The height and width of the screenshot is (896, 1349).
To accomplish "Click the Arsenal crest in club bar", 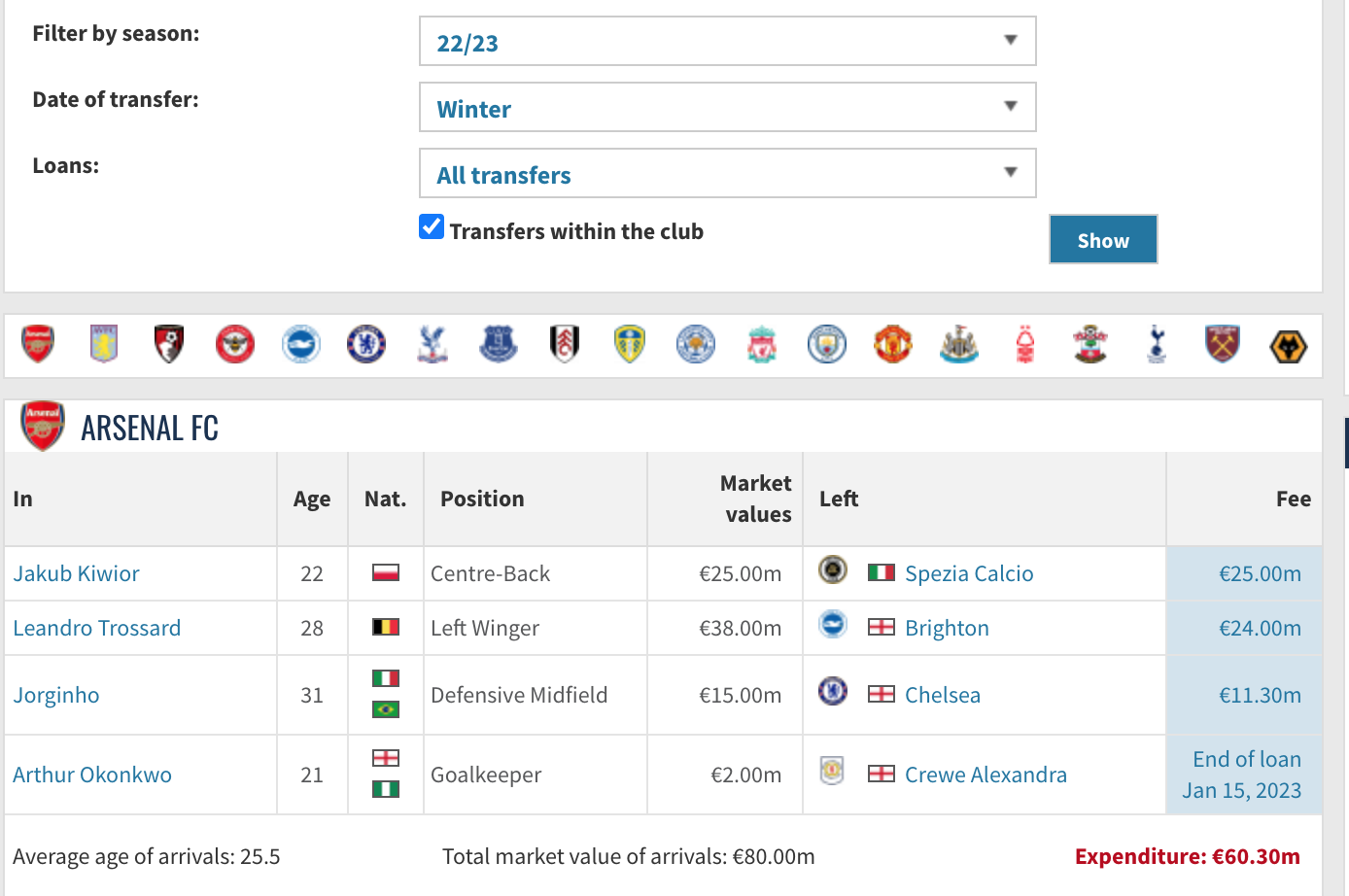I will pyautogui.click(x=38, y=344).
